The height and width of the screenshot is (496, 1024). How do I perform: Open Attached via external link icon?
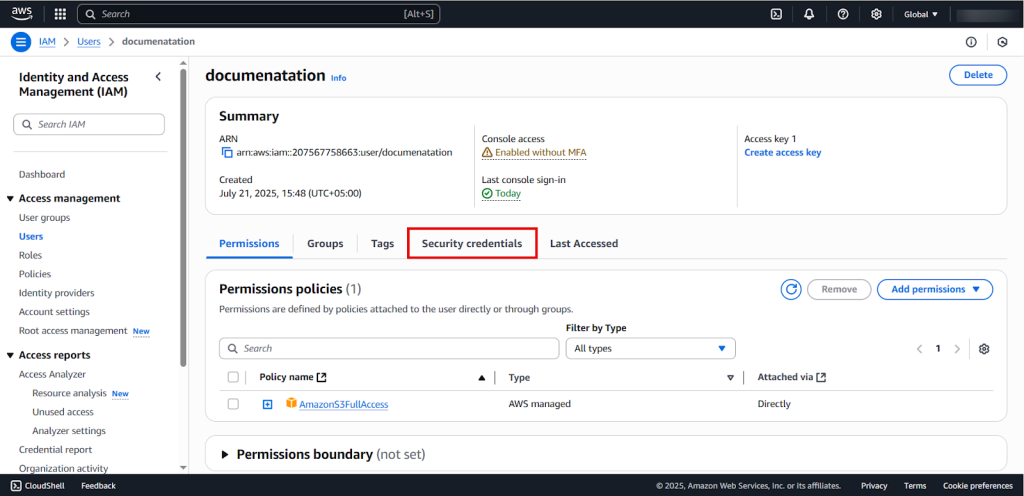[x=821, y=377]
